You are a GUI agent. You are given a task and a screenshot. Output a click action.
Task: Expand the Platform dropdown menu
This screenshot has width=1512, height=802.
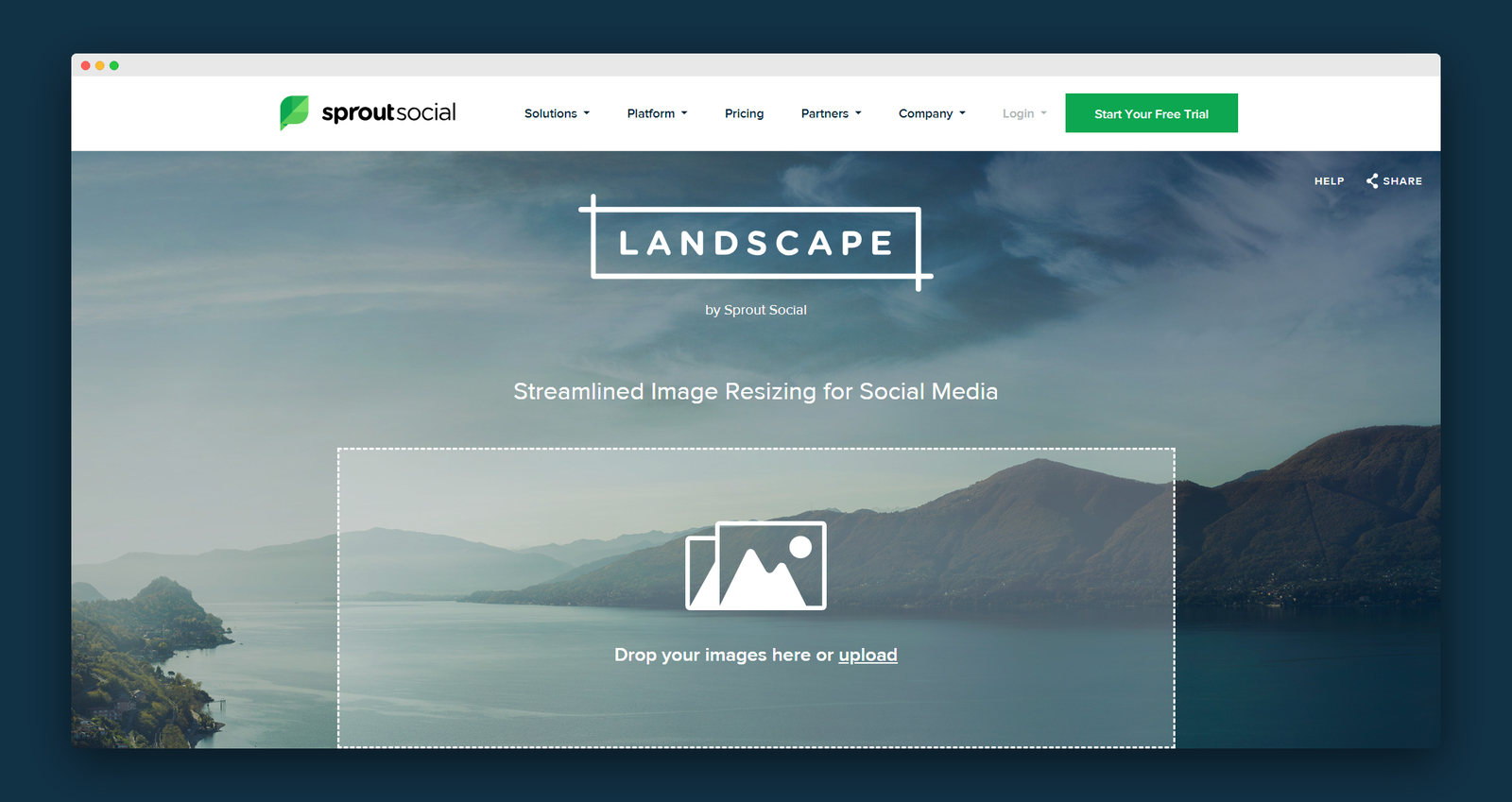point(657,113)
